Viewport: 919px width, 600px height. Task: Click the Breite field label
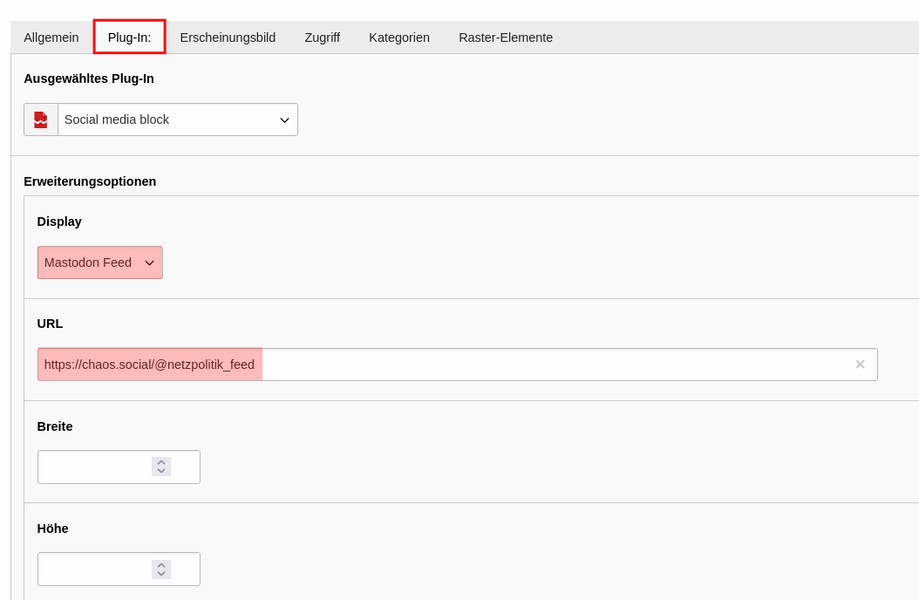[55, 427]
